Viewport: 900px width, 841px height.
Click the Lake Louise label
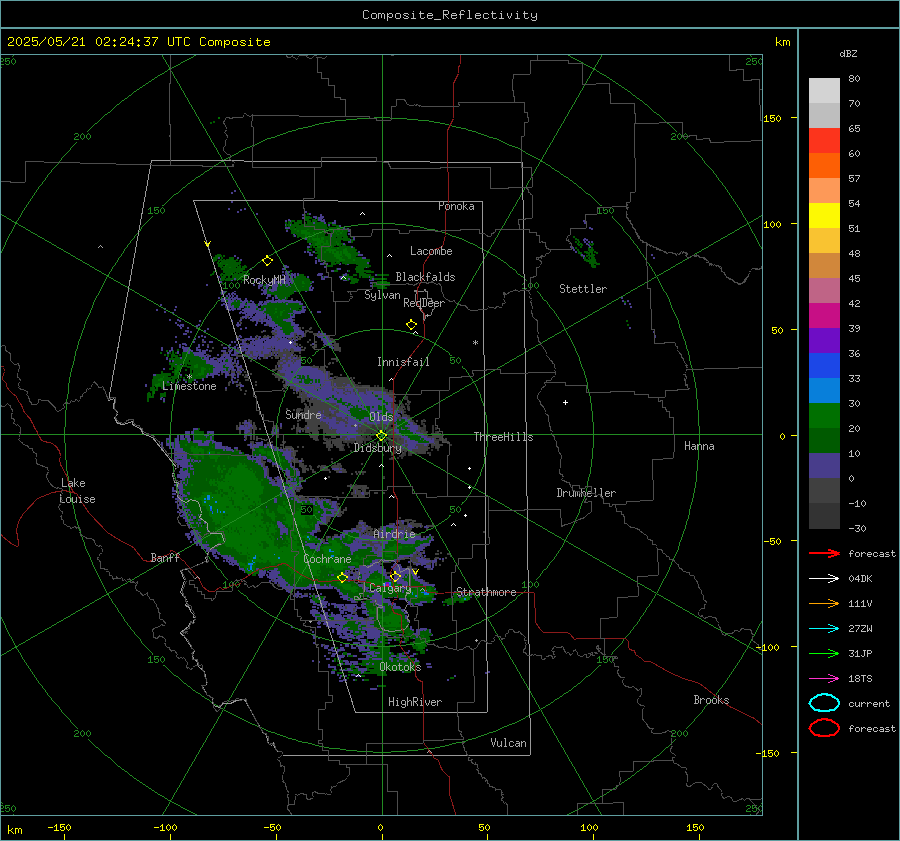(x=78, y=491)
